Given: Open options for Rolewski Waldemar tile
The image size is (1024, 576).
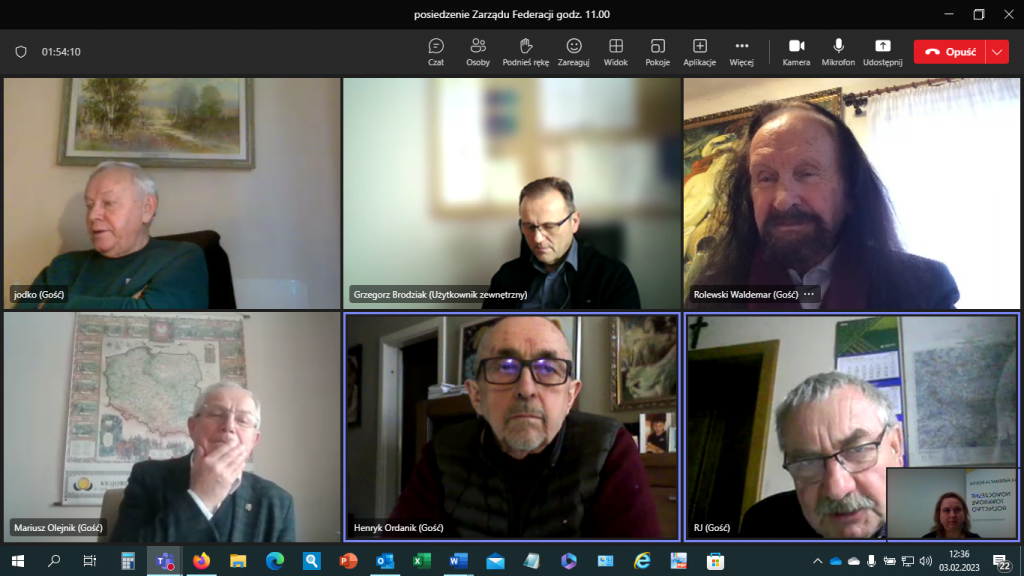Looking at the screenshot, I should click(809, 295).
